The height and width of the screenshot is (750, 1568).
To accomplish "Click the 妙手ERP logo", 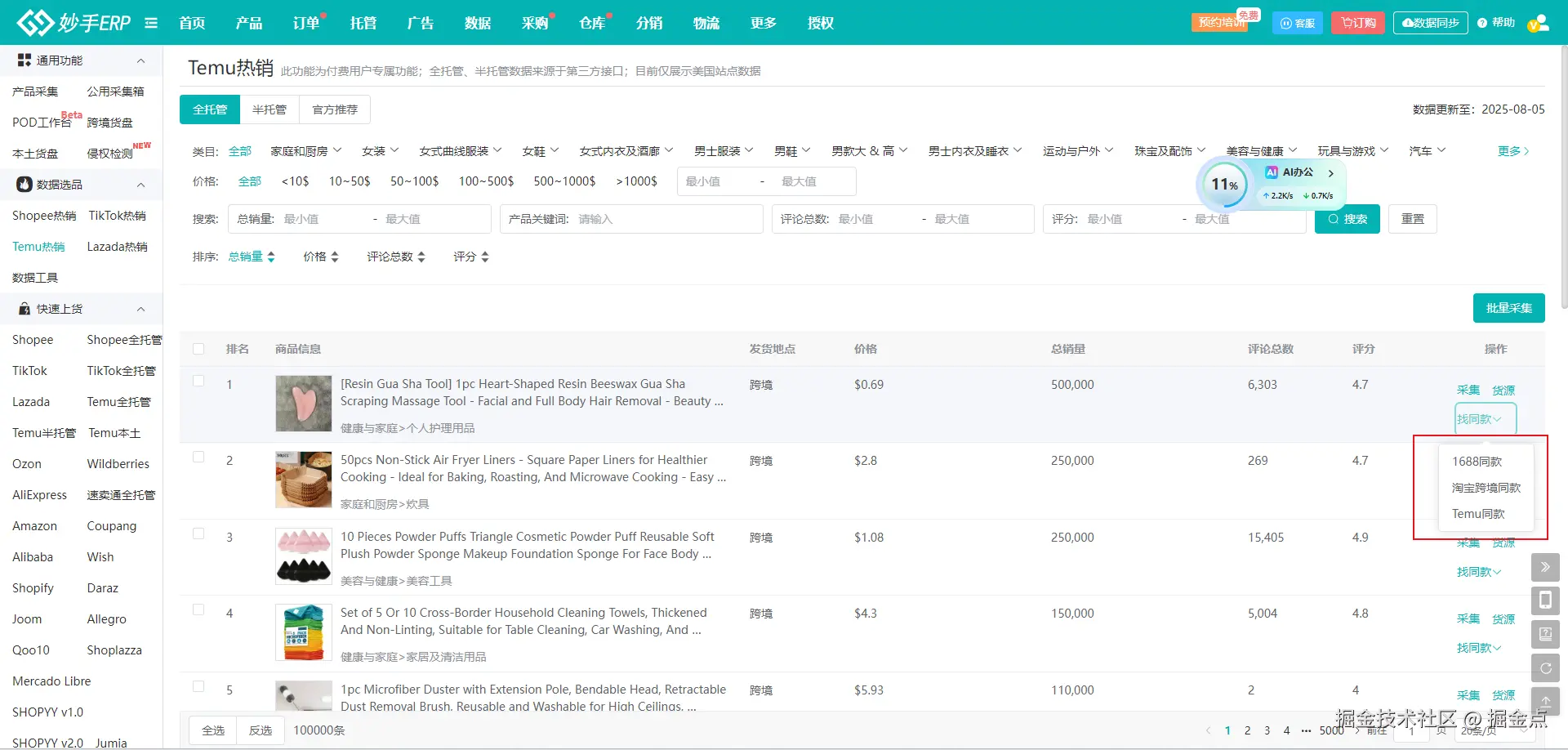I will coord(73,22).
